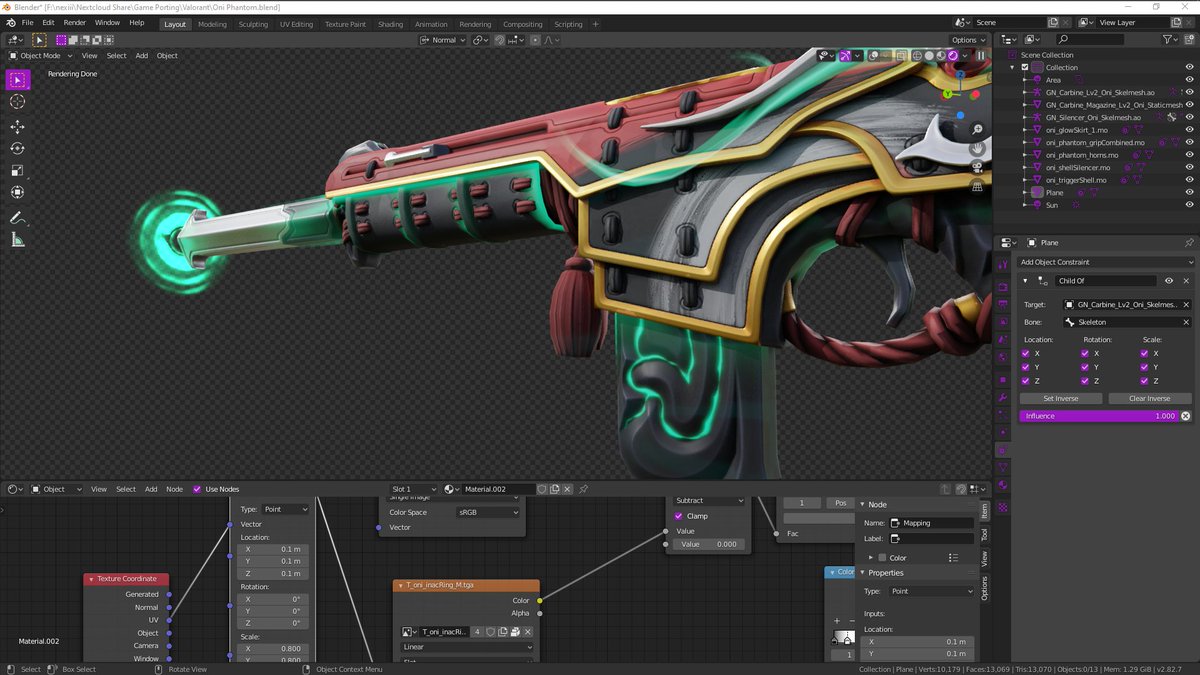
Task: Toggle visibility of the Child Of constraint
Action: (x=1168, y=281)
